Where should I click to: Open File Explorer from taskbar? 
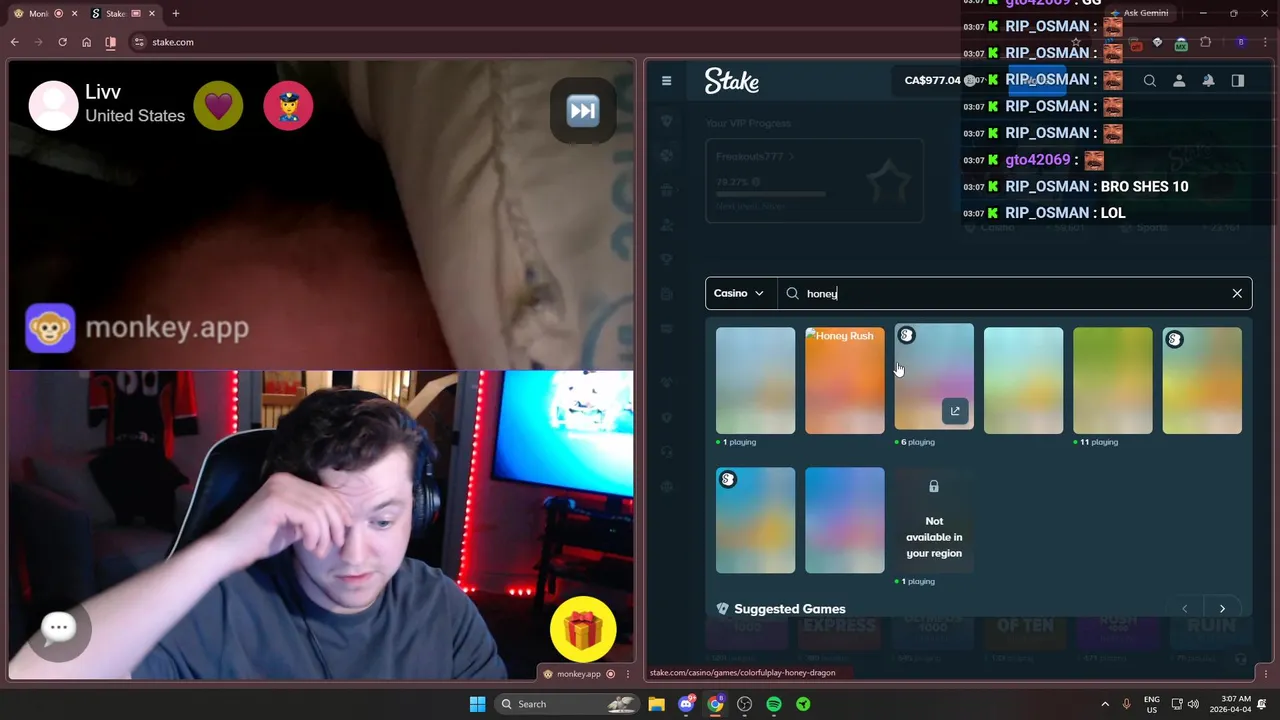656,704
